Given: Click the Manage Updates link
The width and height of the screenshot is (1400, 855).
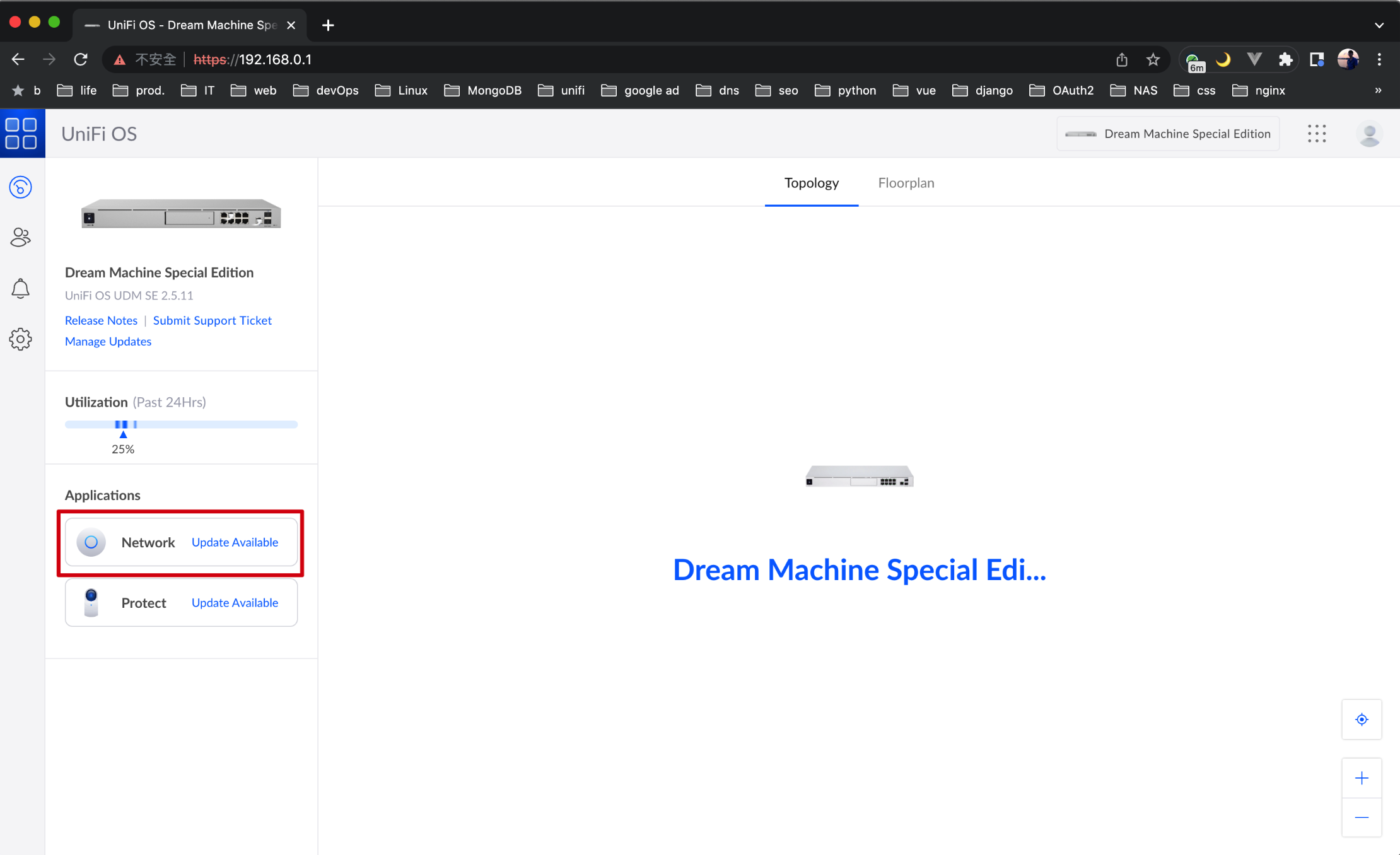Looking at the screenshot, I should pyautogui.click(x=108, y=341).
